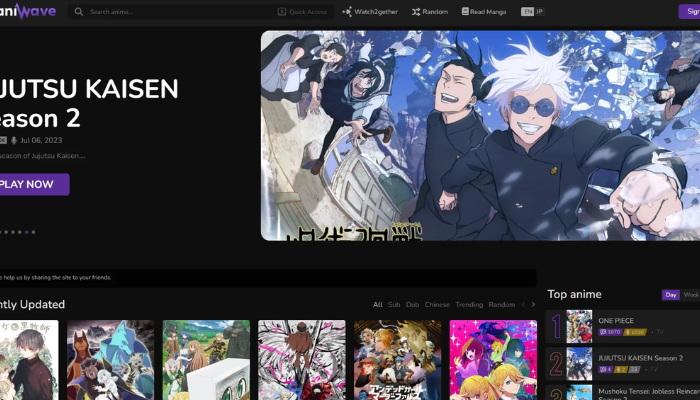The width and height of the screenshot is (700, 400).
Task: Open Watch2gether from the top bar
Action: click(370, 12)
